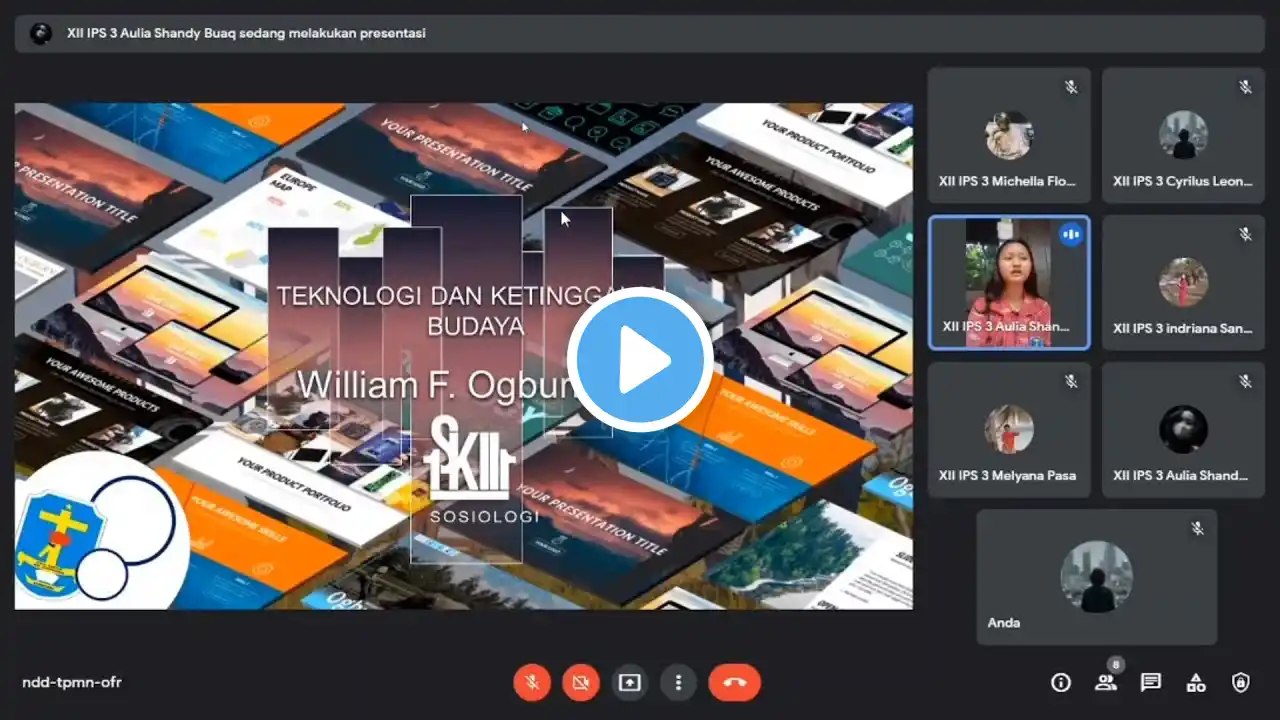Click the muted mic icon on indriana's tile

click(x=1245, y=234)
